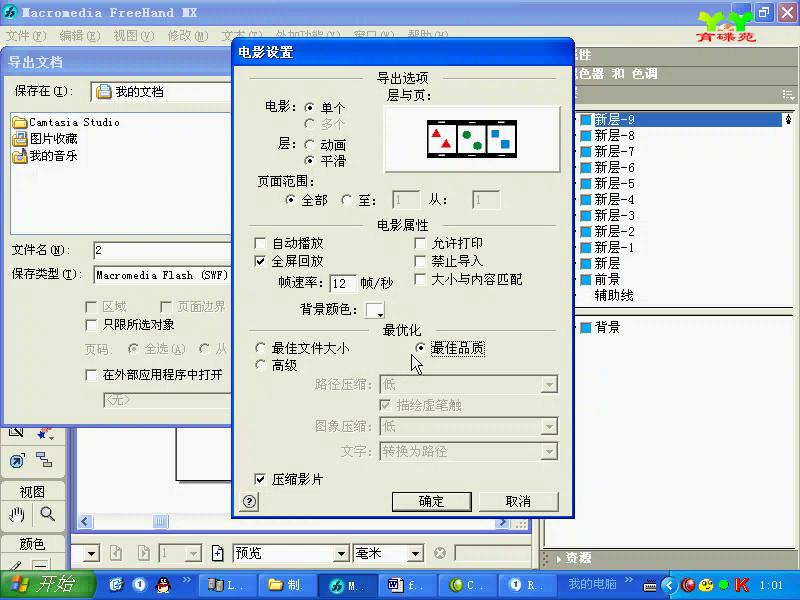
Task: Click the yellow smiley face tray icon
Action: point(706,585)
